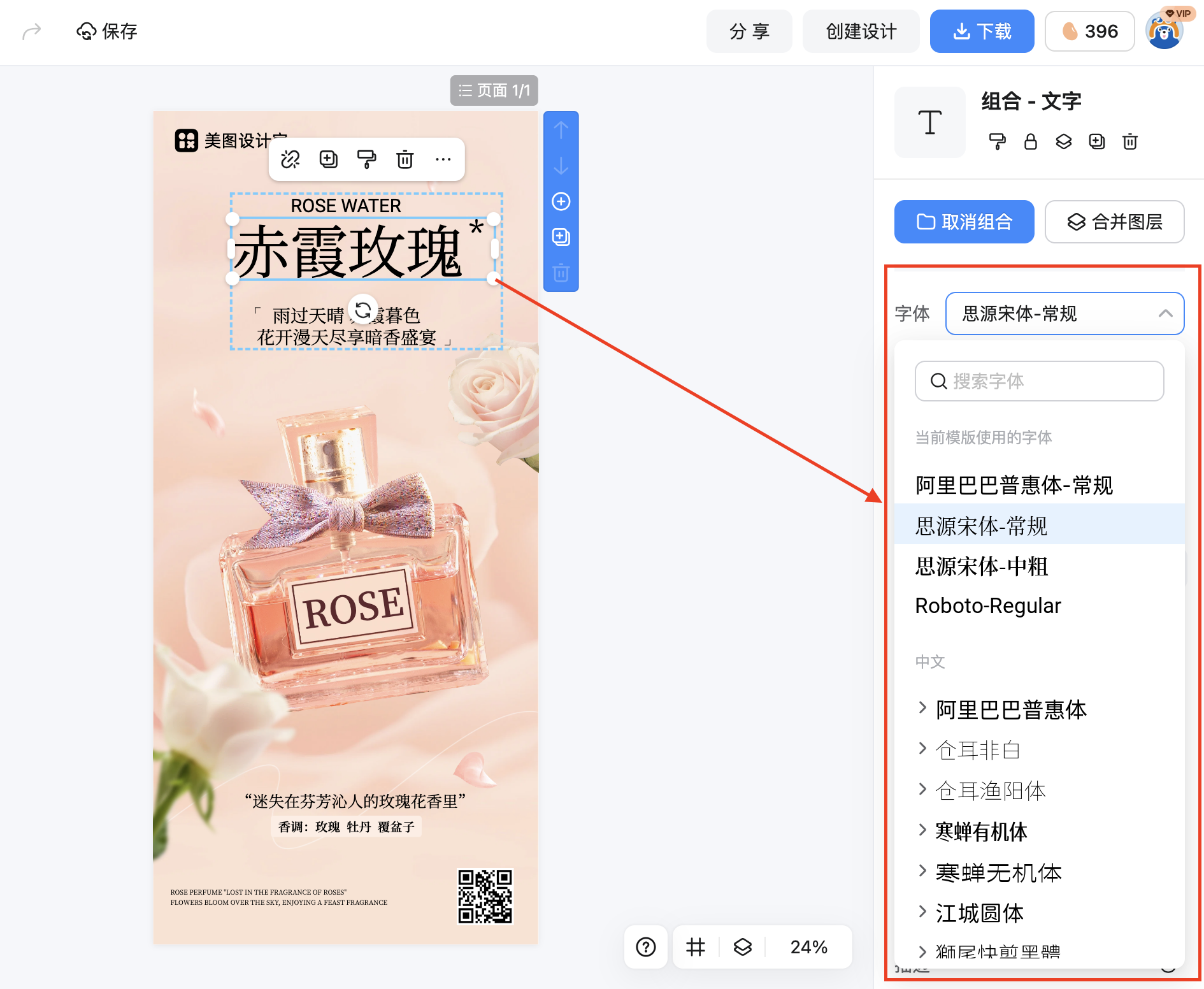Click the 取消组合 ungroup button
The height and width of the screenshot is (989, 1204).
[964, 222]
